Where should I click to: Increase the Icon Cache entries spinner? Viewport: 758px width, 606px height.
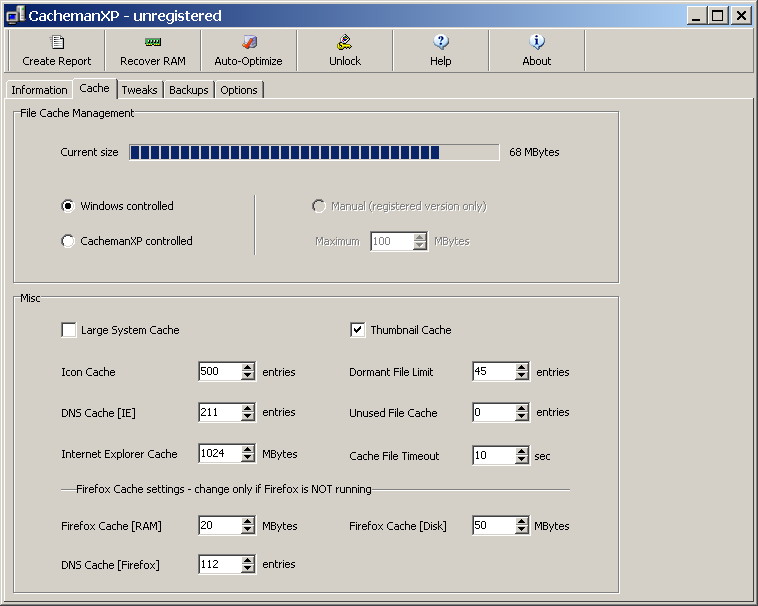point(248,368)
